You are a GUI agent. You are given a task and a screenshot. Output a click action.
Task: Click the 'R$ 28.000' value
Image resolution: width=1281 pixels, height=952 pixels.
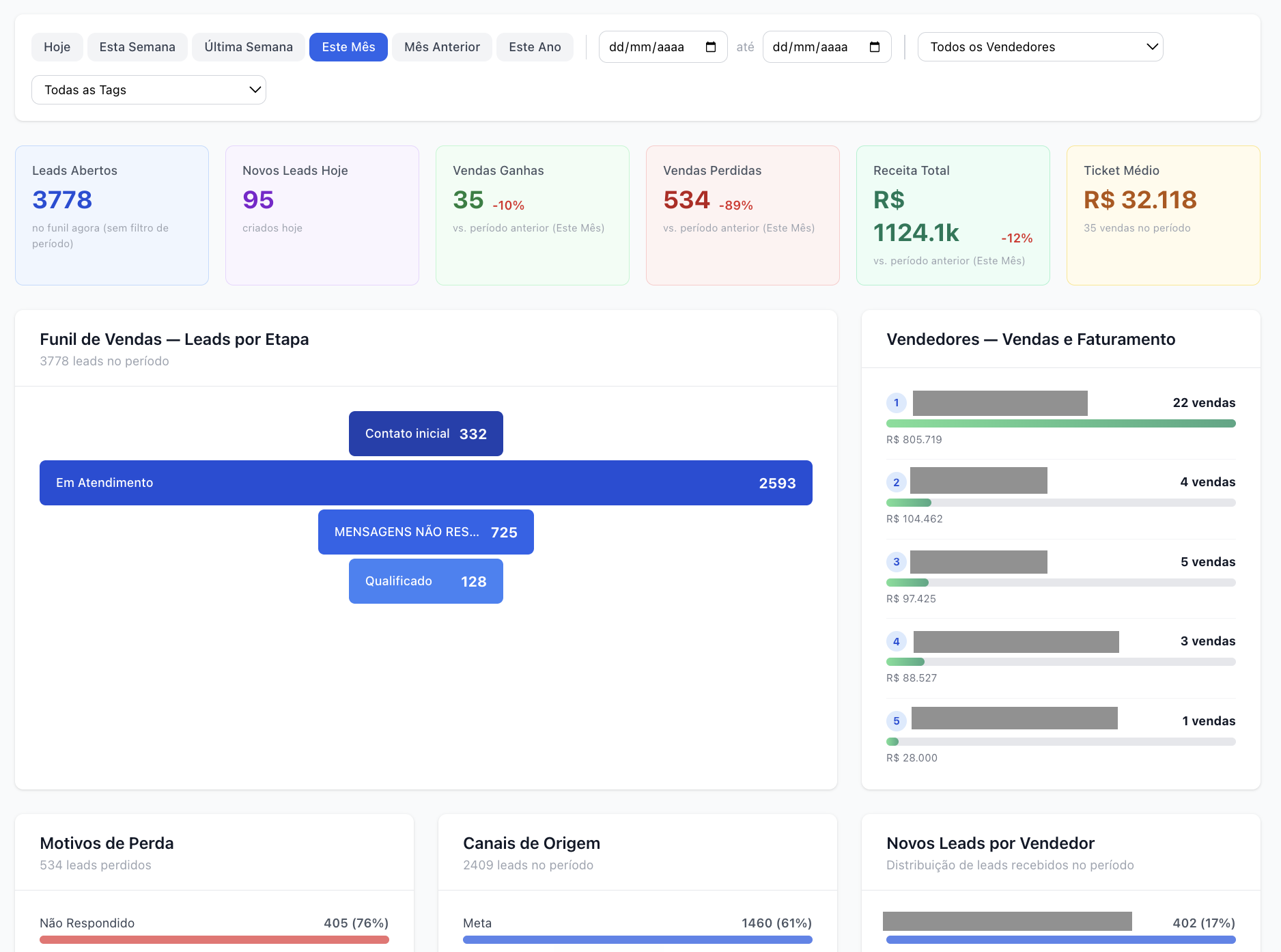click(x=912, y=758)
